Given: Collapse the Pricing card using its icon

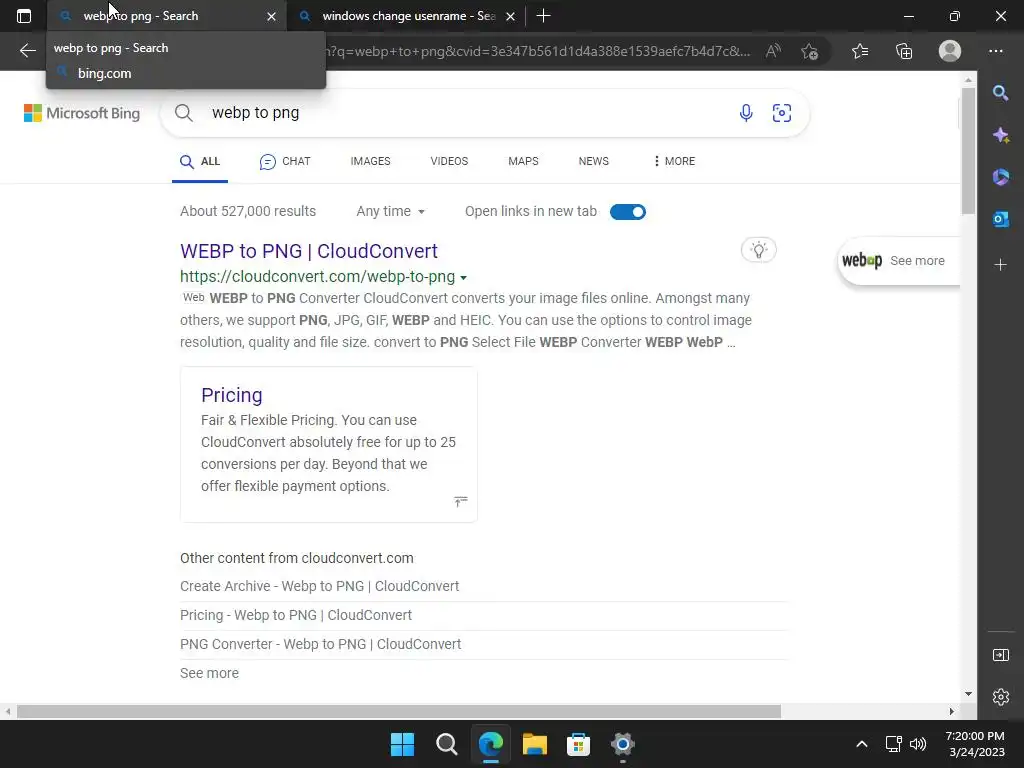Looking at the screenshot, I should pos(460,502).
